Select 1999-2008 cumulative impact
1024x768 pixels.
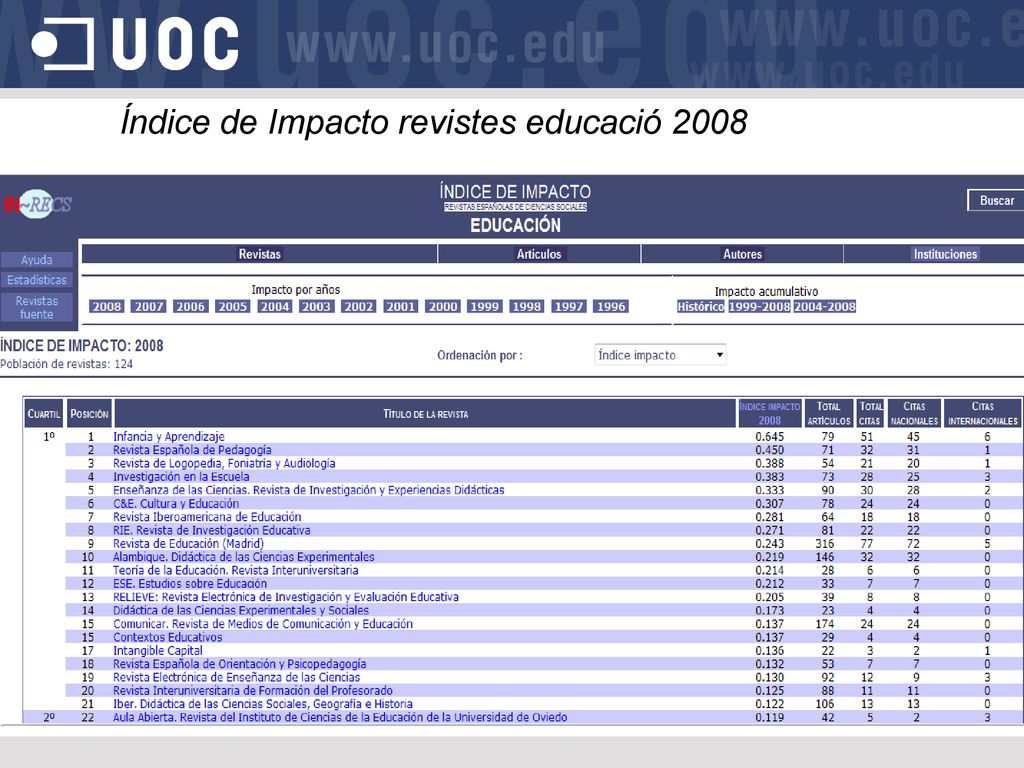[x=760, y=306]
